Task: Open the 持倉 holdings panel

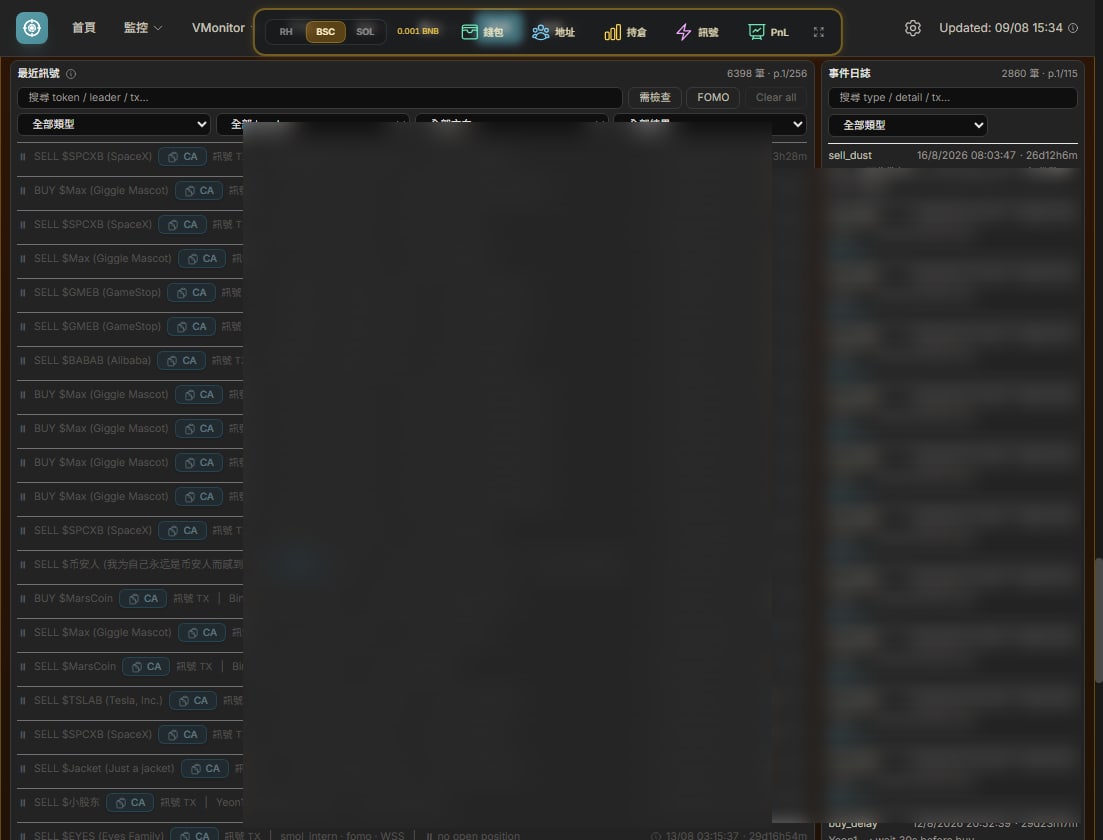Action: click(625, 32)
